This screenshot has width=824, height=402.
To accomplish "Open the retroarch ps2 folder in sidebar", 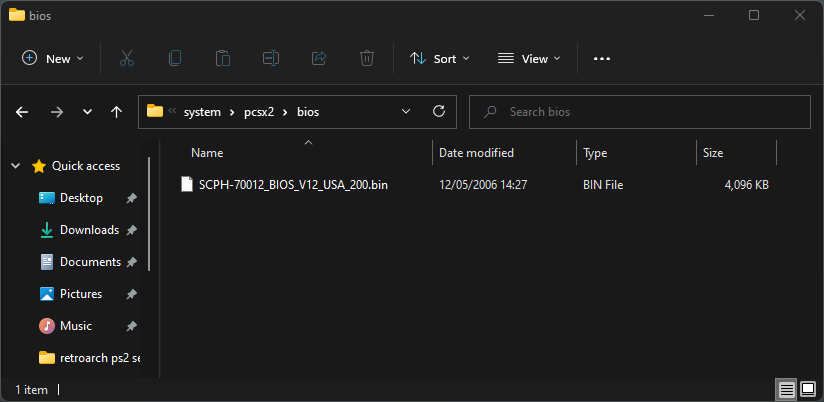I will (x=100, y=358).
